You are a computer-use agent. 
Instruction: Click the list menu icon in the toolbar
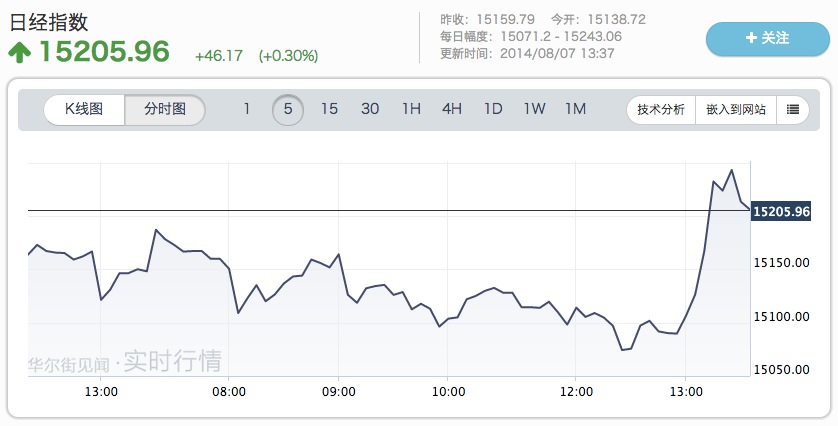point(792,110)
